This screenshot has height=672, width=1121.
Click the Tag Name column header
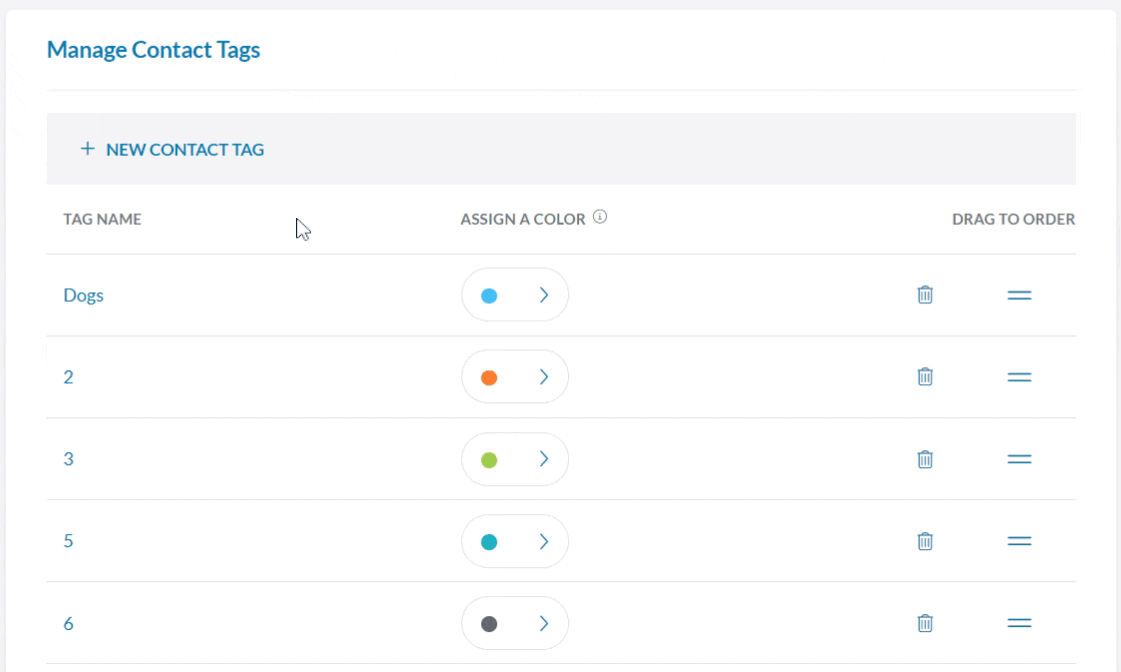102,219
